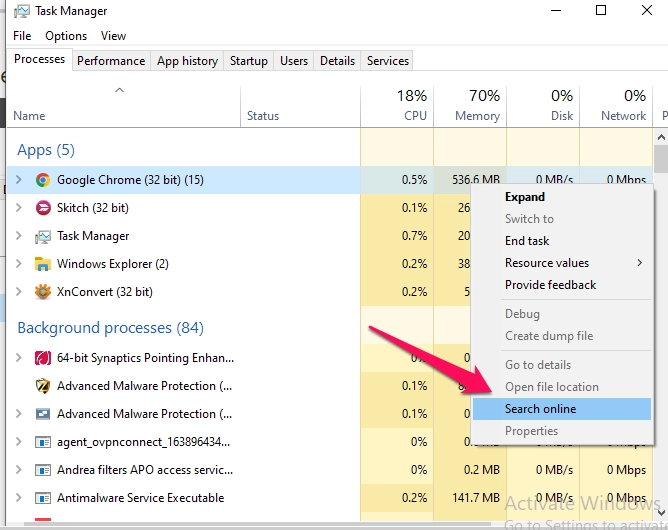Click Google Chrome's 0.5% CPU value
Image resolution: width=668 pixels, height=530 pixels.
(414, 180)
